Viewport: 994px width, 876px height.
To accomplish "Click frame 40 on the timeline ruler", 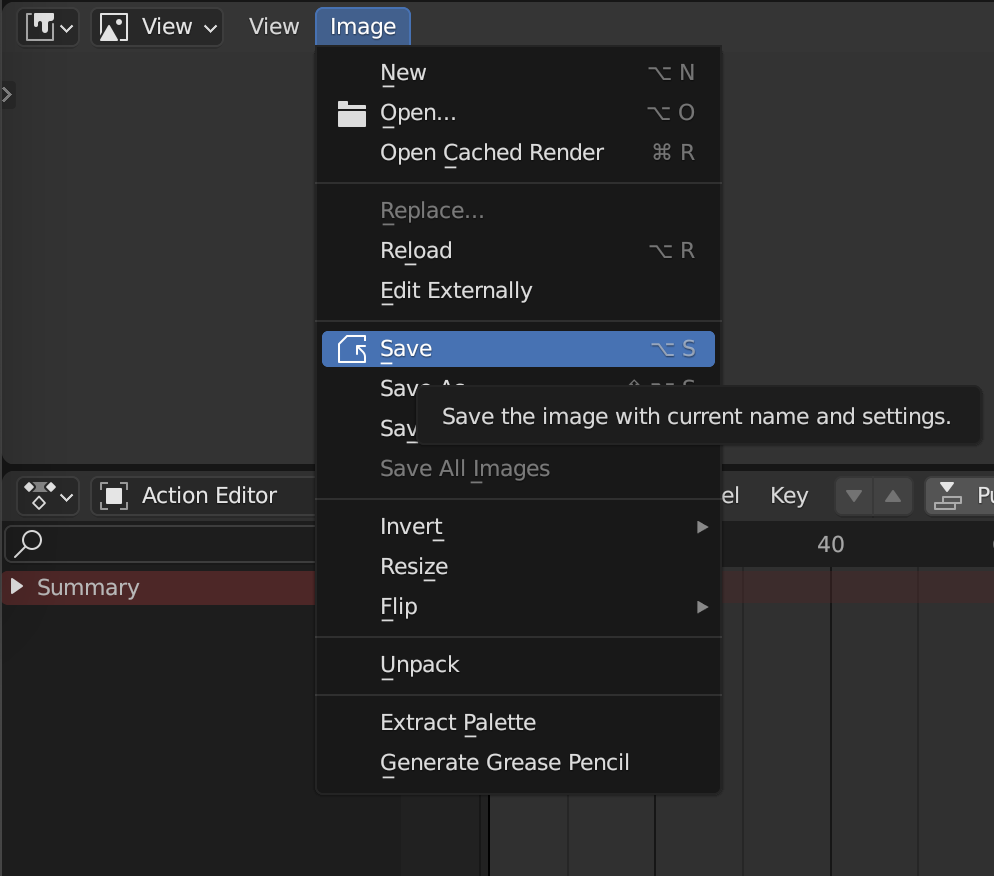I will pyautogui.click(x=830, y=544).
